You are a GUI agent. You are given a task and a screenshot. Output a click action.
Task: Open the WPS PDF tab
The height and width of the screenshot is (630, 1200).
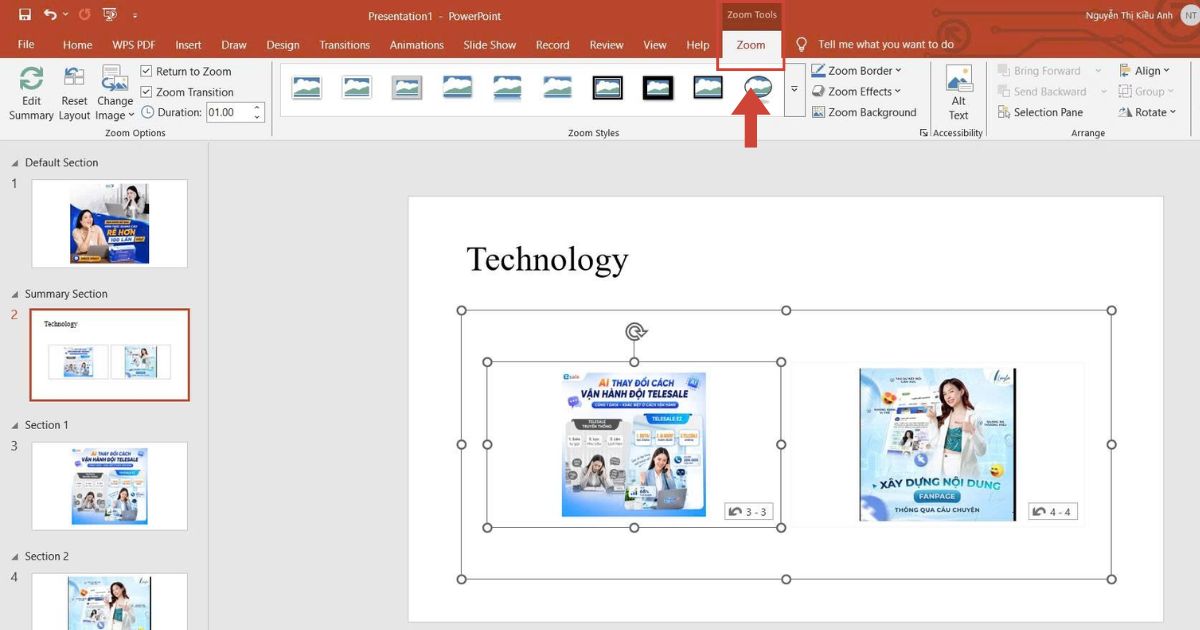click(133, 45)
